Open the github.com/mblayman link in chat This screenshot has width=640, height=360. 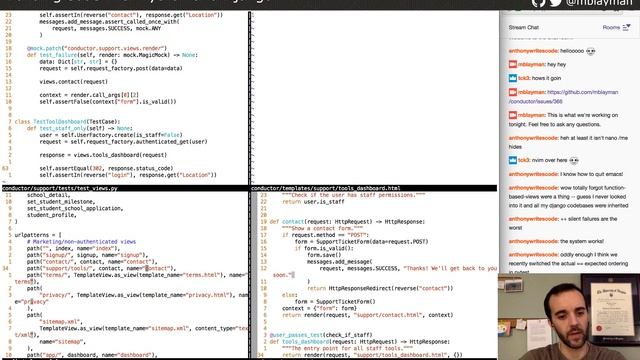coord(563,97)
